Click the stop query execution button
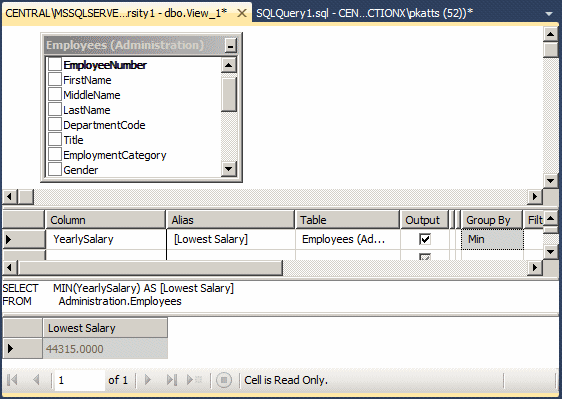562x399 pixels. pos(224,380)
